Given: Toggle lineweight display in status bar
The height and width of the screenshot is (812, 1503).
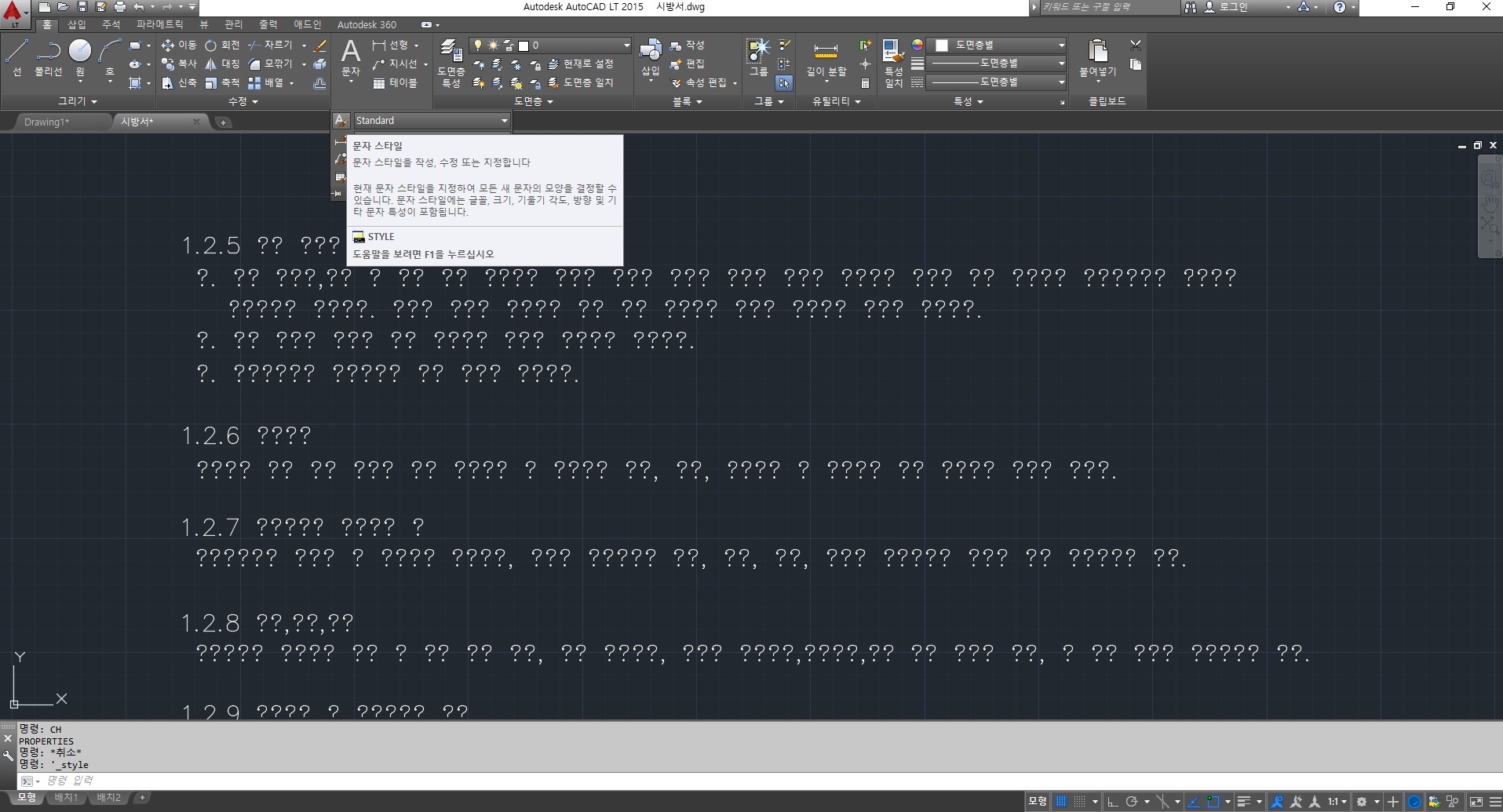Looking at the screenshot, I should (1244, 802).
